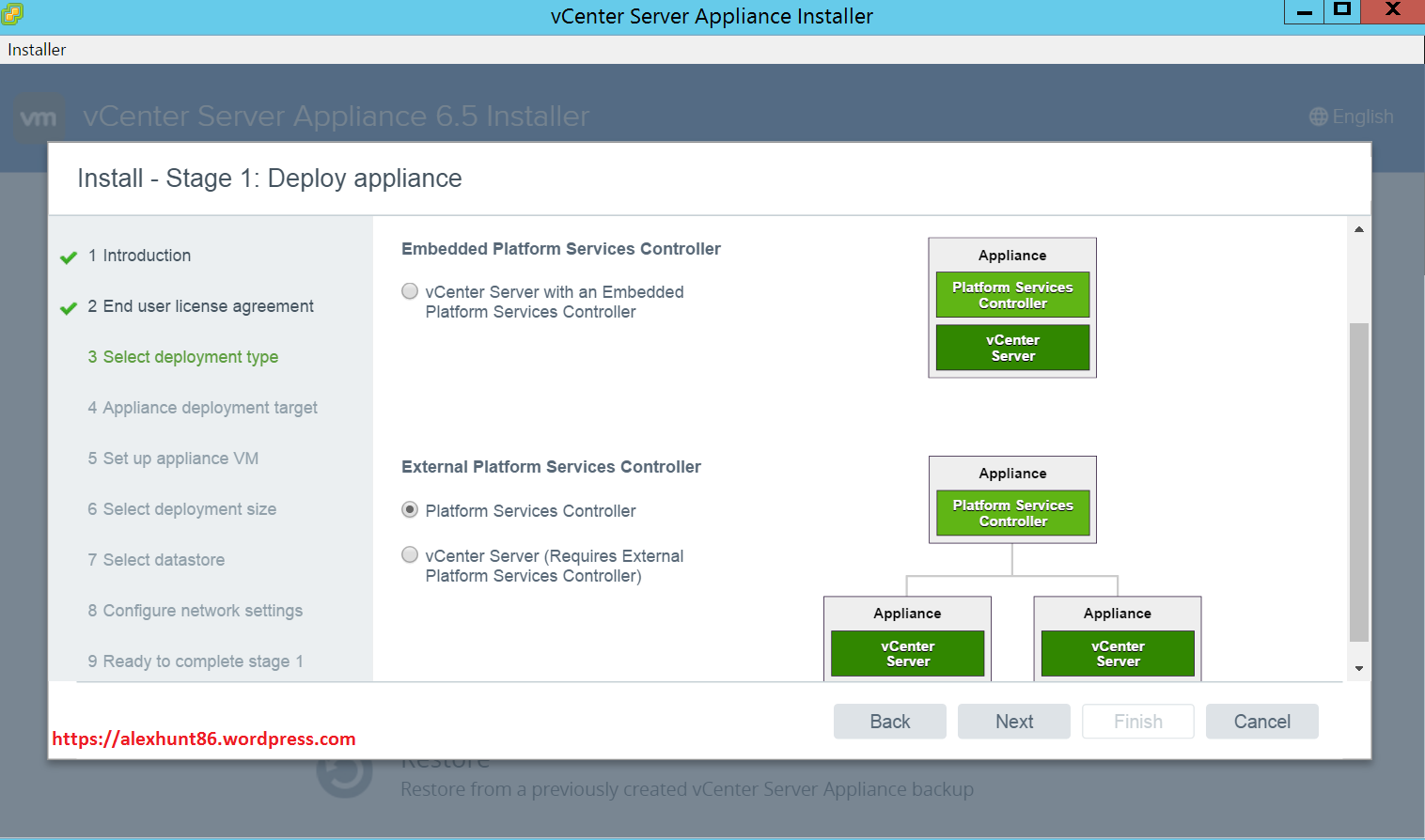Click the green checkmark next to Introduction
Screen dimensions: 1425x840
click(69, 257)
